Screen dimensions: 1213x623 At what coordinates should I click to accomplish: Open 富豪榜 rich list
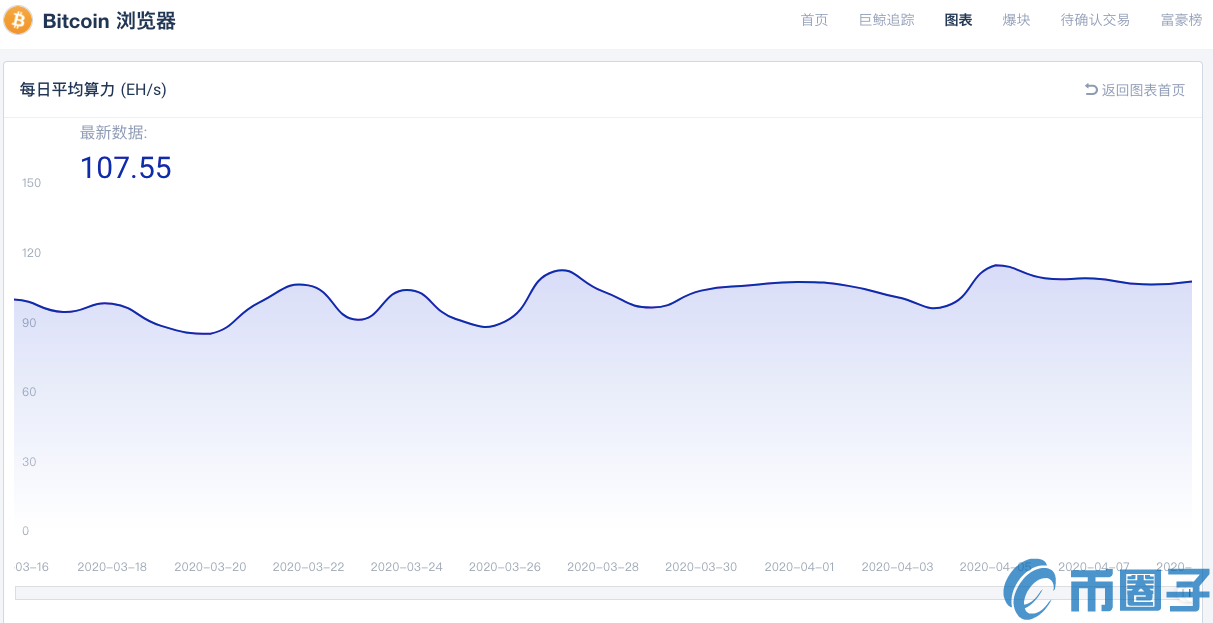point(1181,19)
